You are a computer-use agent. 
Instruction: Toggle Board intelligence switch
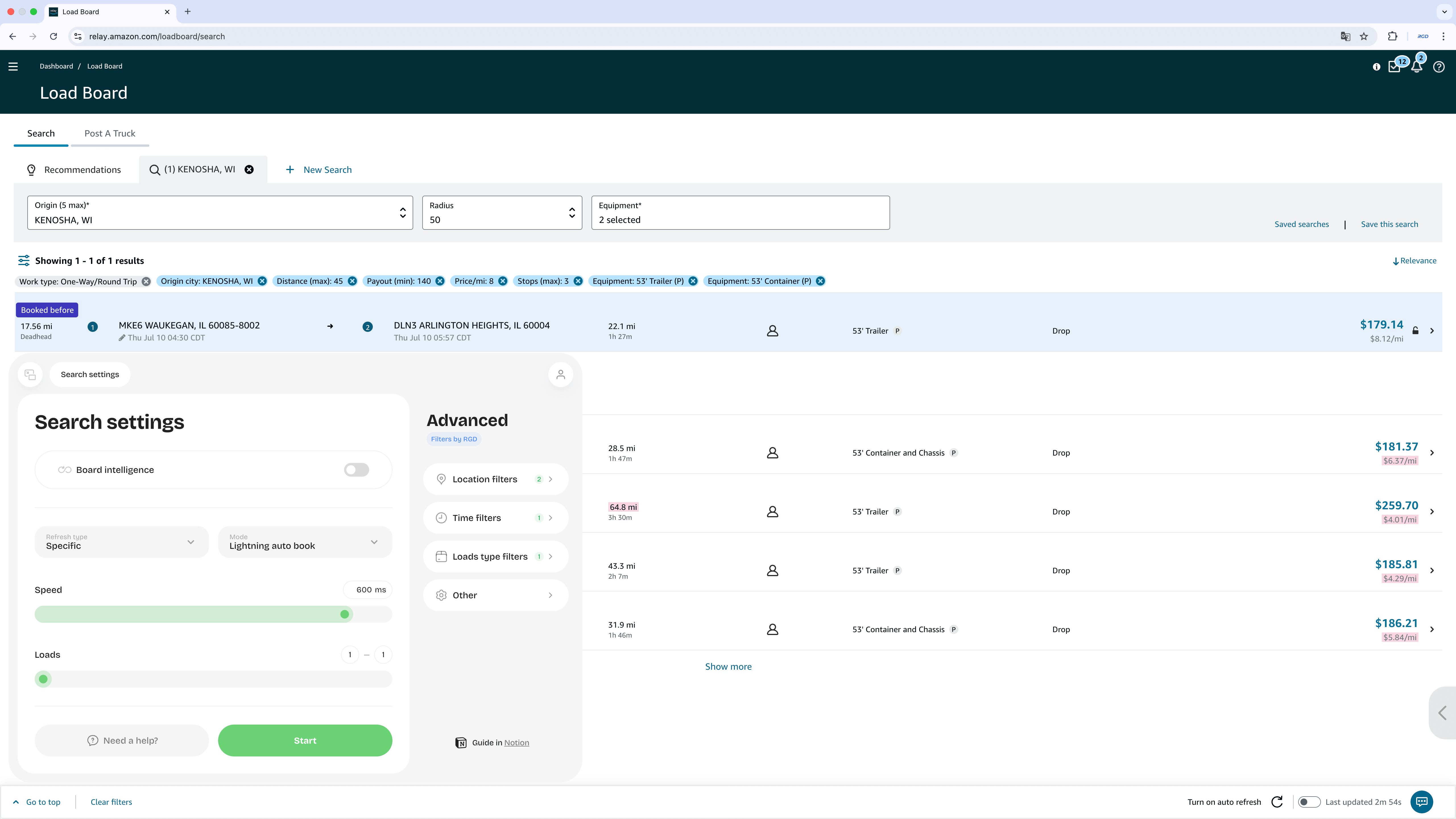(356, 470)
